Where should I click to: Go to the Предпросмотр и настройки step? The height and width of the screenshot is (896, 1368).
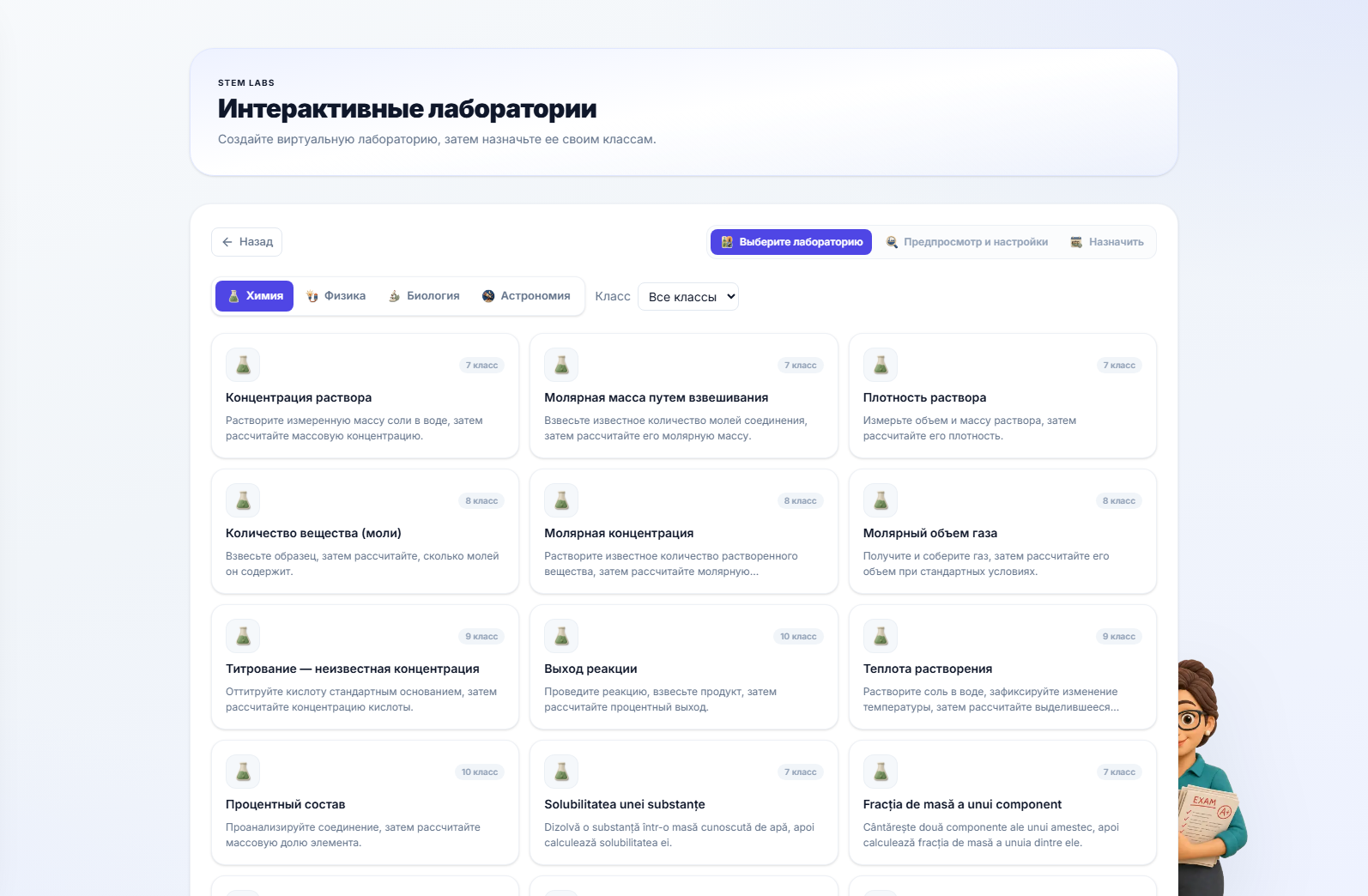point(967,242)
